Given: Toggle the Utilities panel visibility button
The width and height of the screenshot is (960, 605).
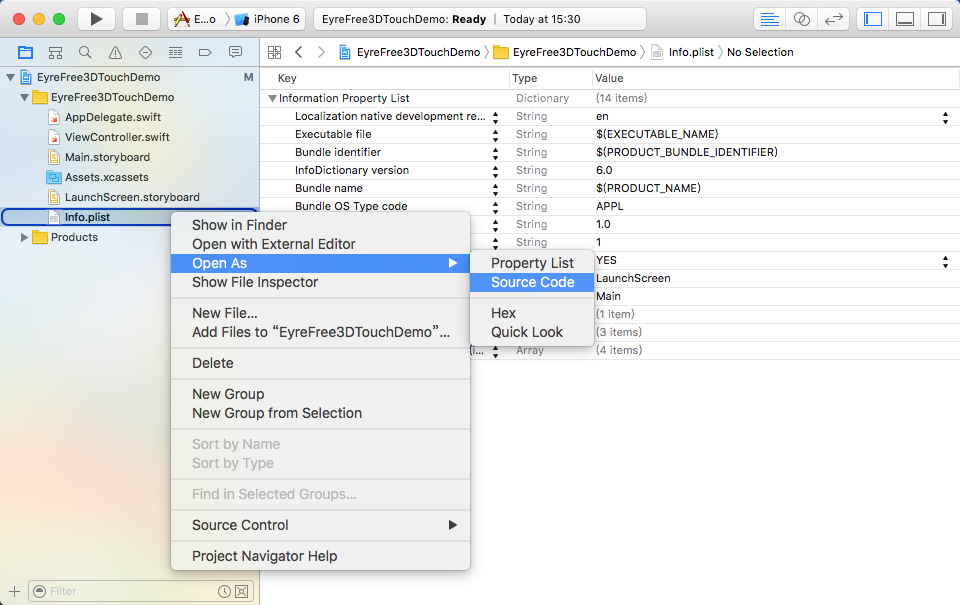Looking at the screenshot, I should click(937, 18).
